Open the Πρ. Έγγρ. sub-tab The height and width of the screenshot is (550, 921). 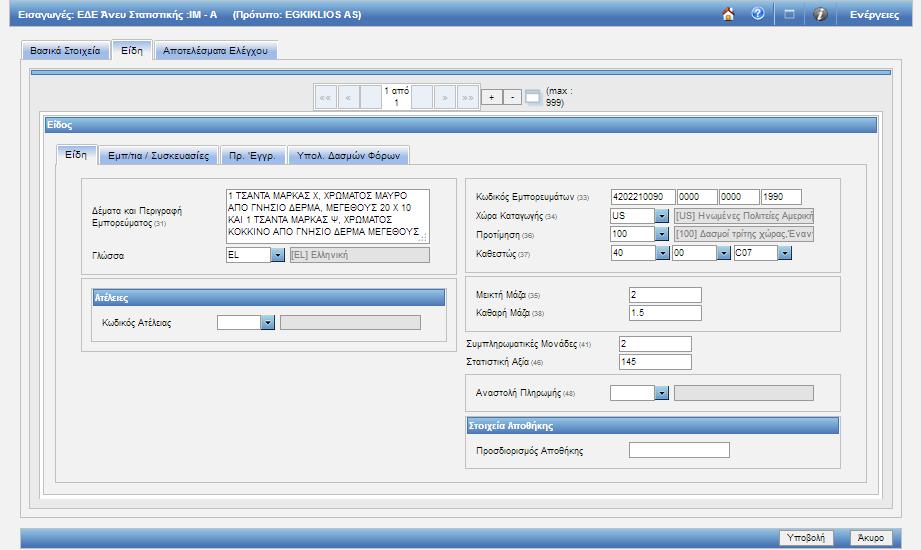(x=253, y=156)
